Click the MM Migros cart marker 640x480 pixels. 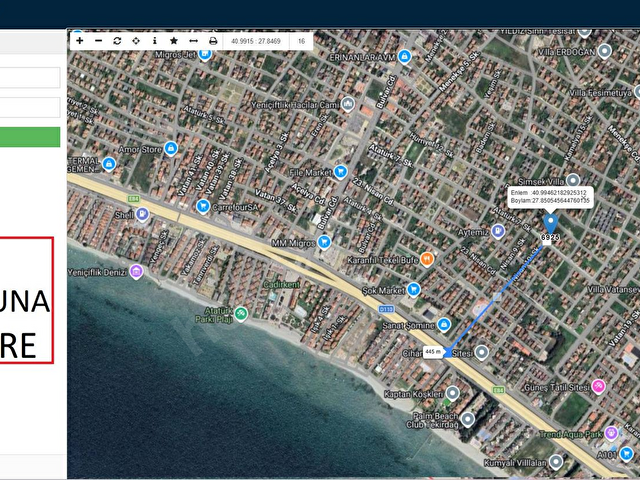324,242
